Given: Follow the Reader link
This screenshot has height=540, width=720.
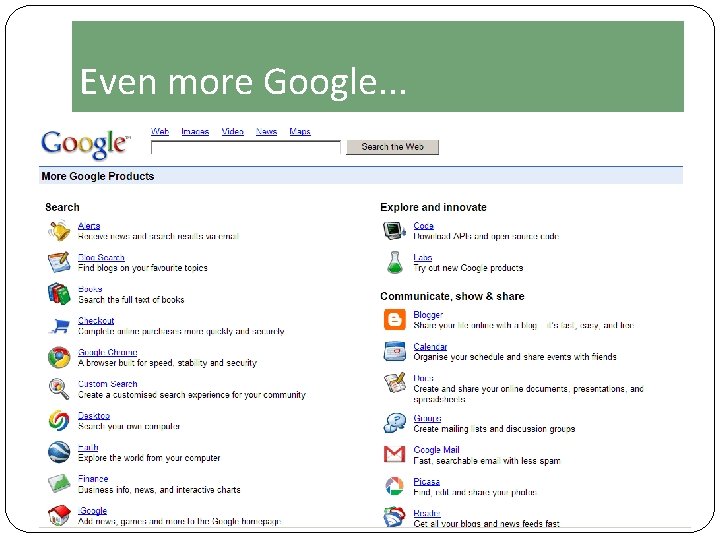Looking at the screenshot, I should click(427, 513).
